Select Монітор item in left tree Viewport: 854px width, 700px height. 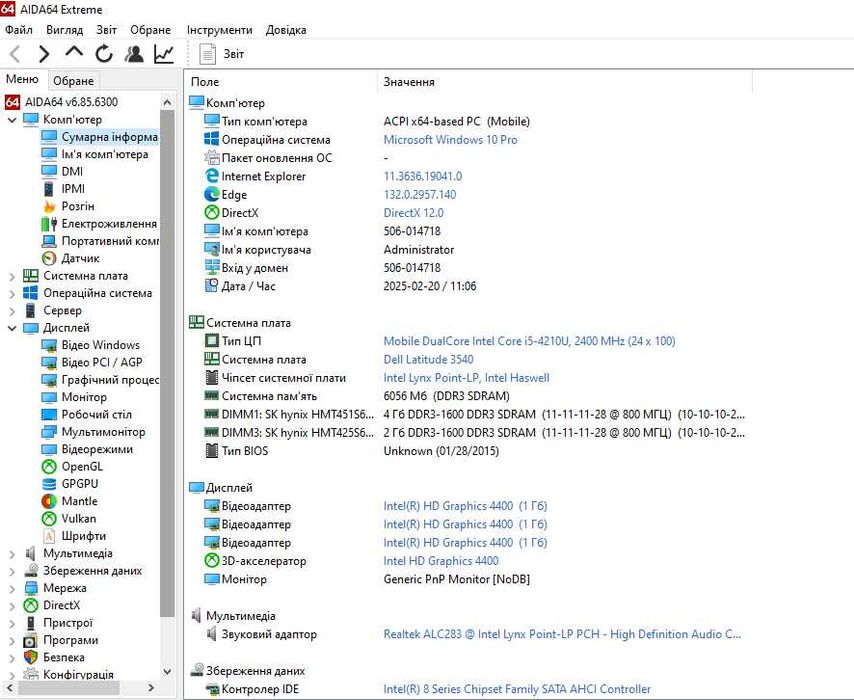tap(84, 397)
